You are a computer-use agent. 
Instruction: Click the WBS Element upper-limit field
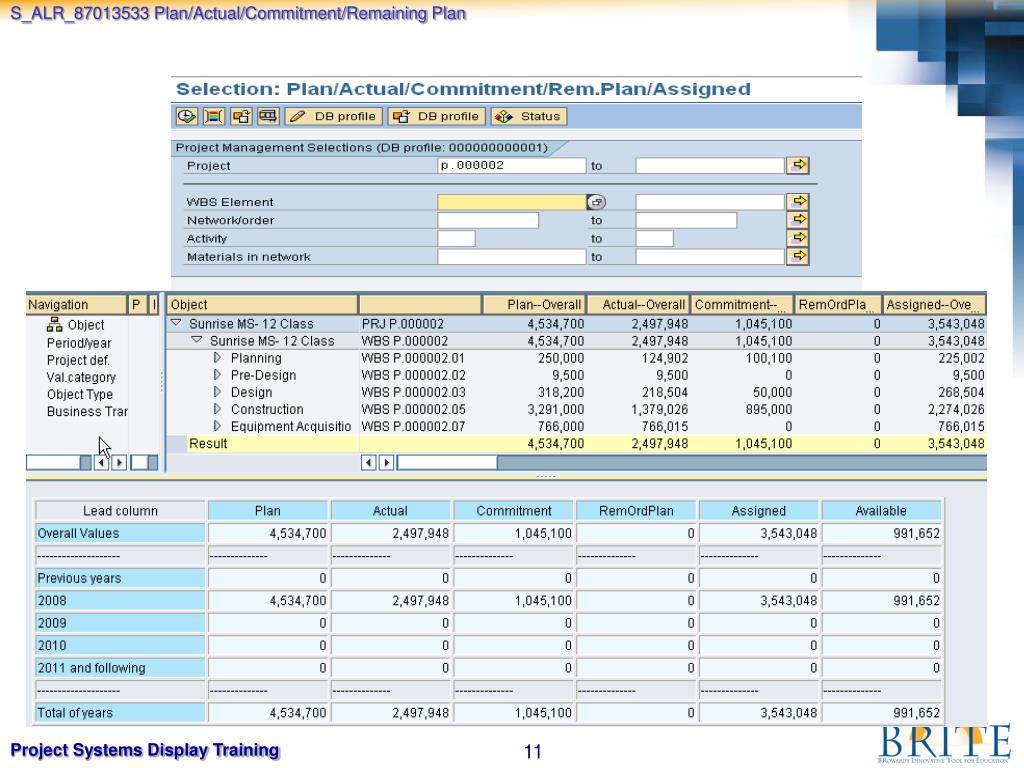click(710, 202)
